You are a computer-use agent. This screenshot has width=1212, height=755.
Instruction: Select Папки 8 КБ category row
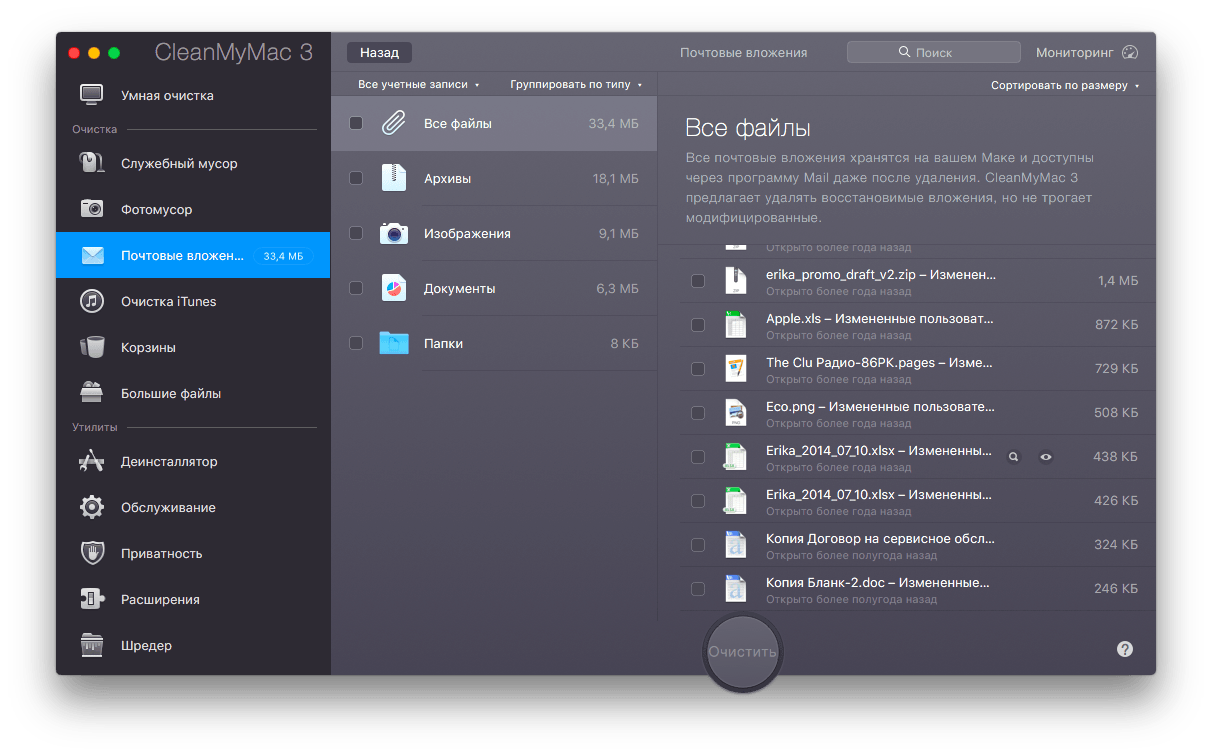(x=494, y=343)
